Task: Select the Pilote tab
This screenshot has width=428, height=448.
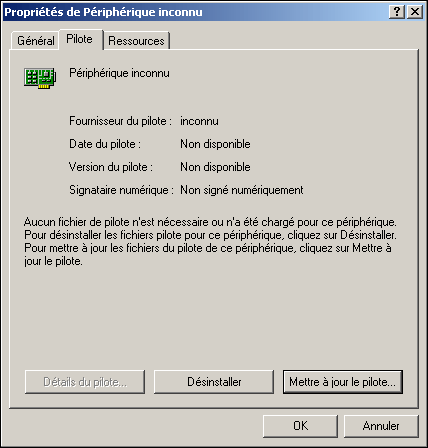Action: coord(80,39)
